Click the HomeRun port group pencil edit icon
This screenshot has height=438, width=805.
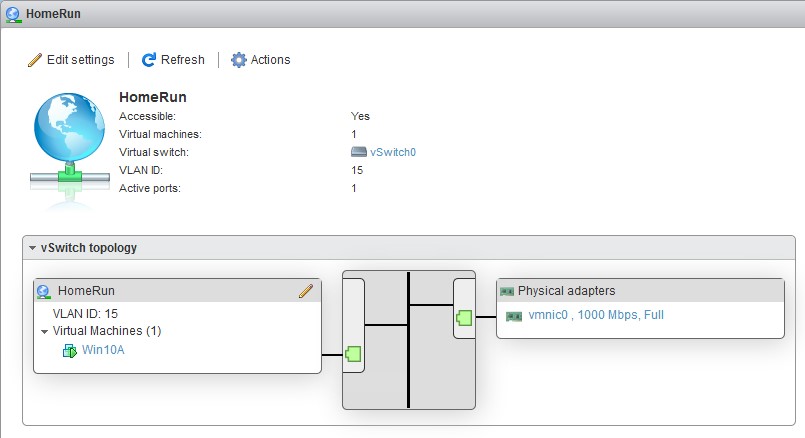tap(305, 291)
